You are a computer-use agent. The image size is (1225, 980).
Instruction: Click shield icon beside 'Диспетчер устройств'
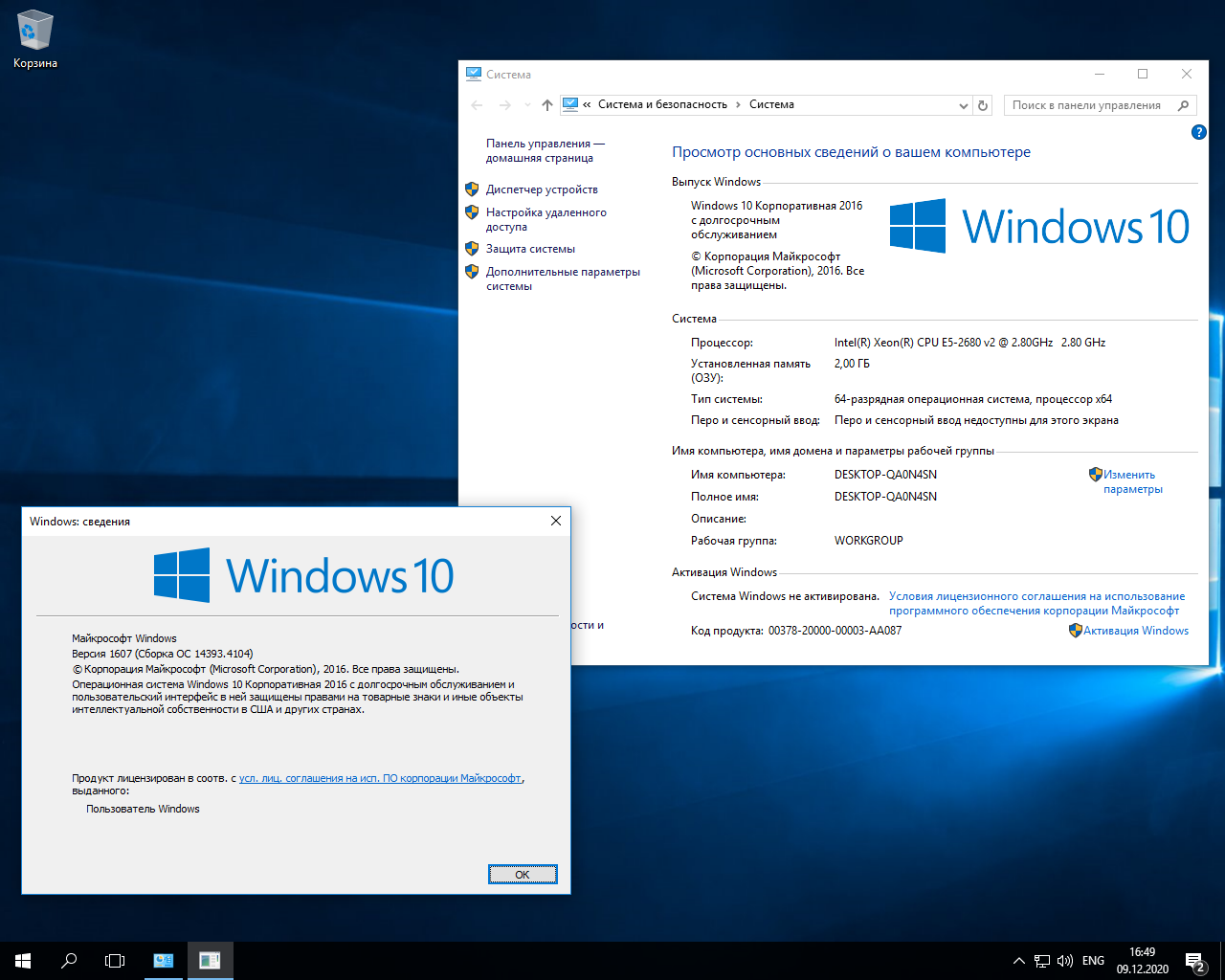click(472, 189)
